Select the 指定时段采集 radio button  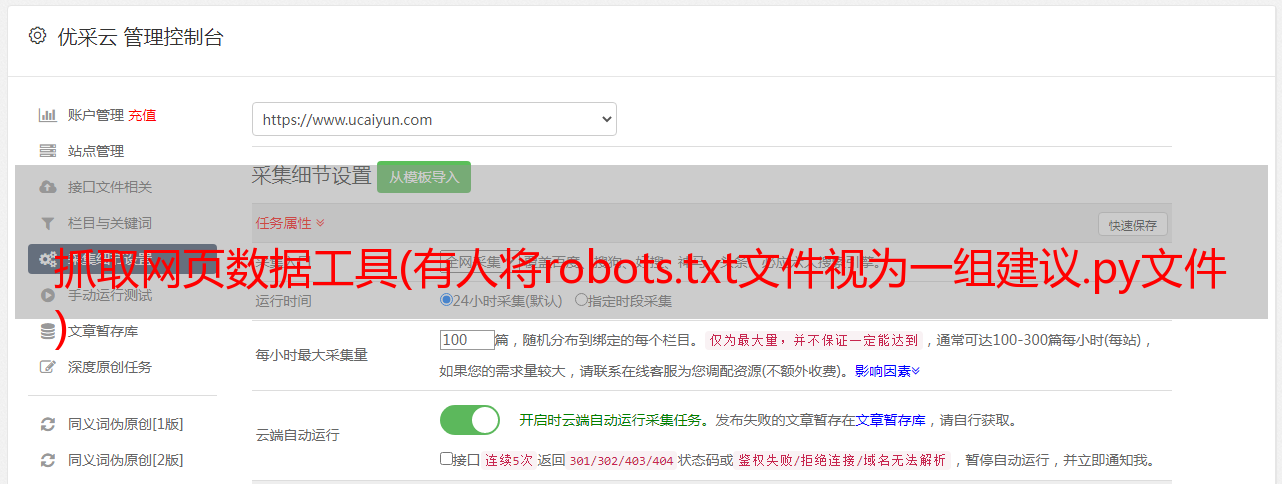pos(581,300)
